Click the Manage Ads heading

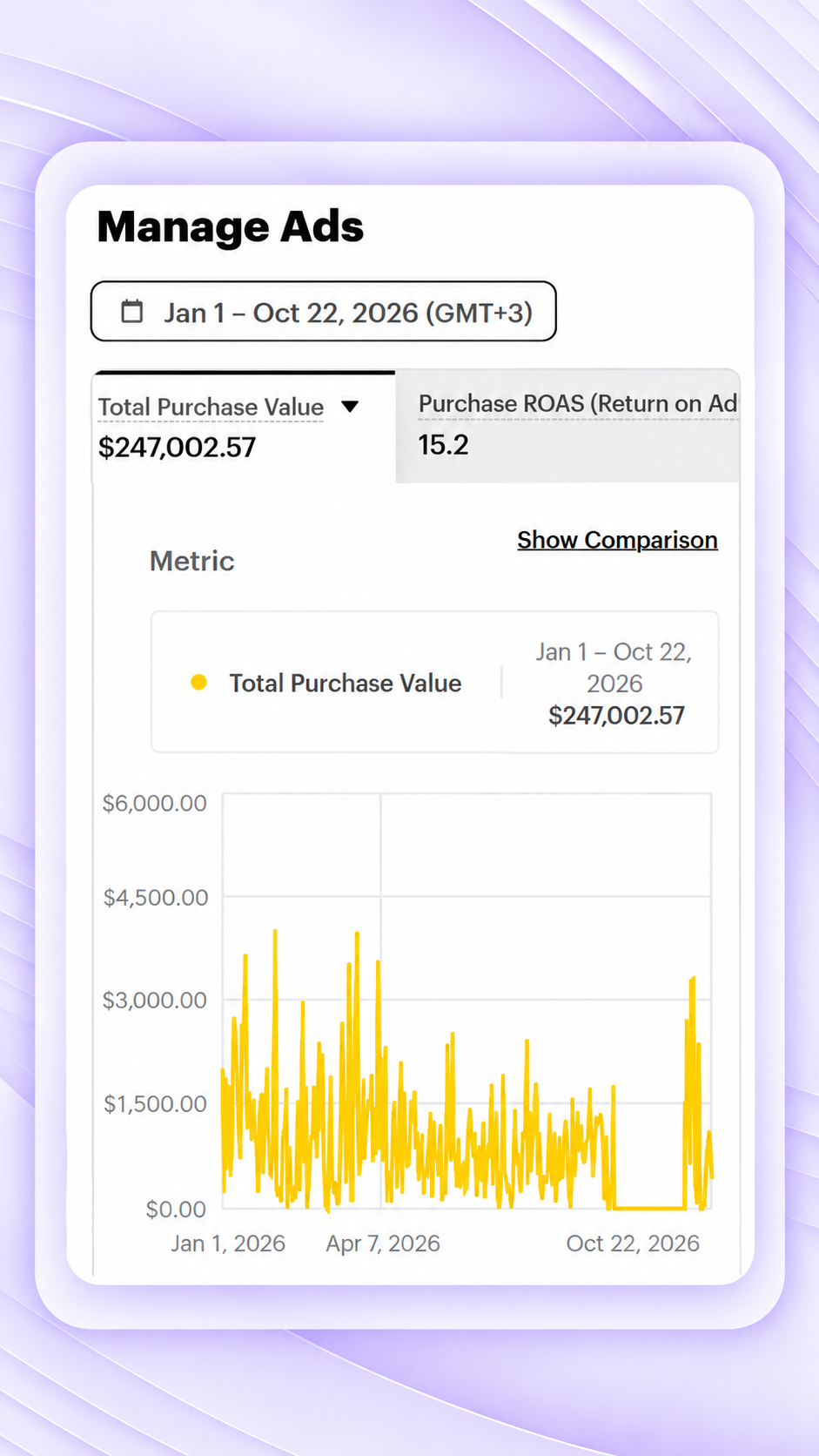click(231, 226)
